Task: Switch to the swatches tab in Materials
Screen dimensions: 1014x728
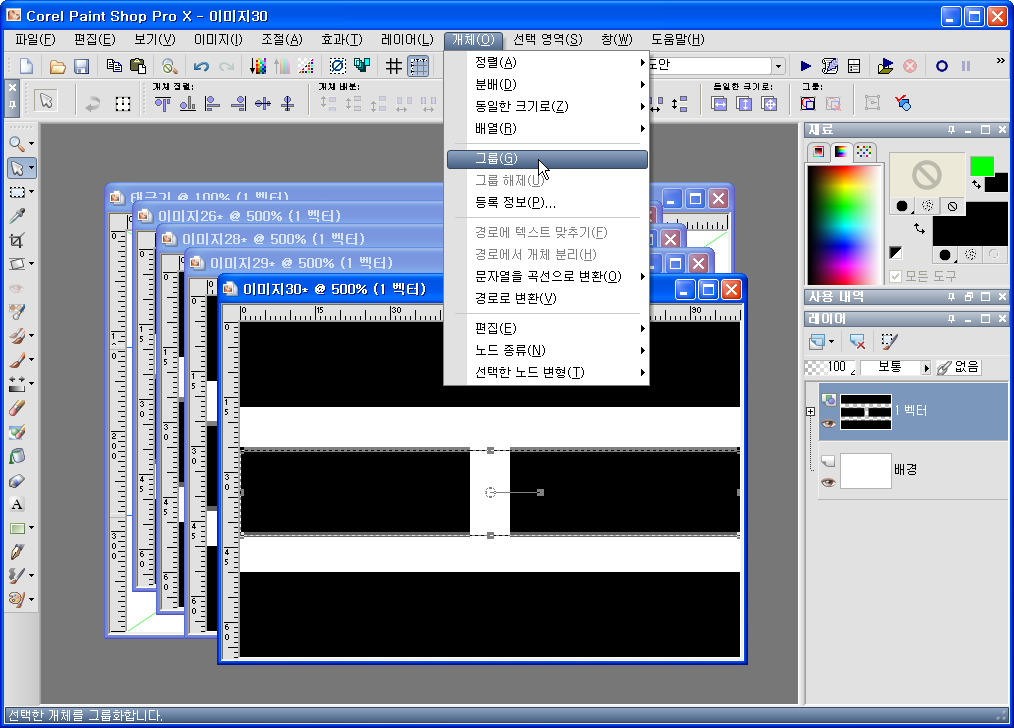Action: [864, 151]
